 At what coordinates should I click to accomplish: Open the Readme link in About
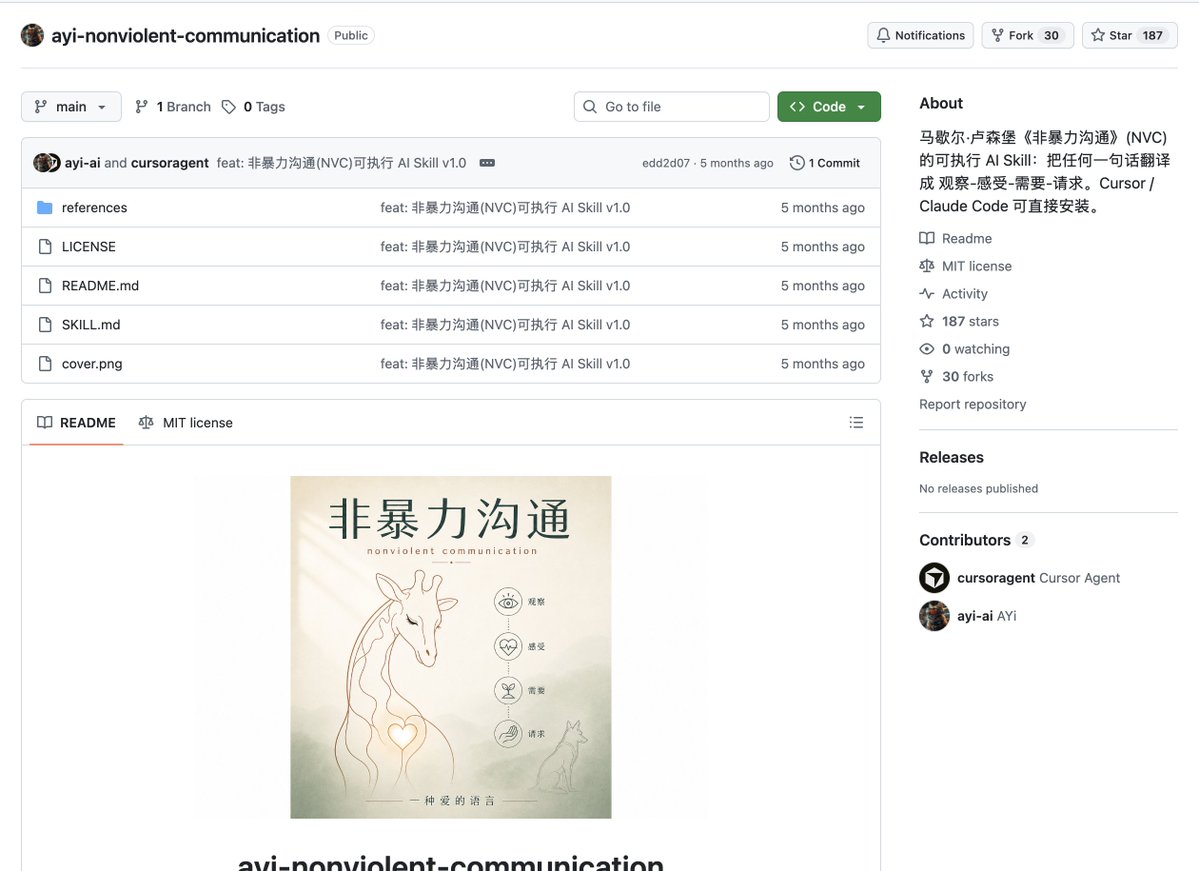(x=967, y=239)
